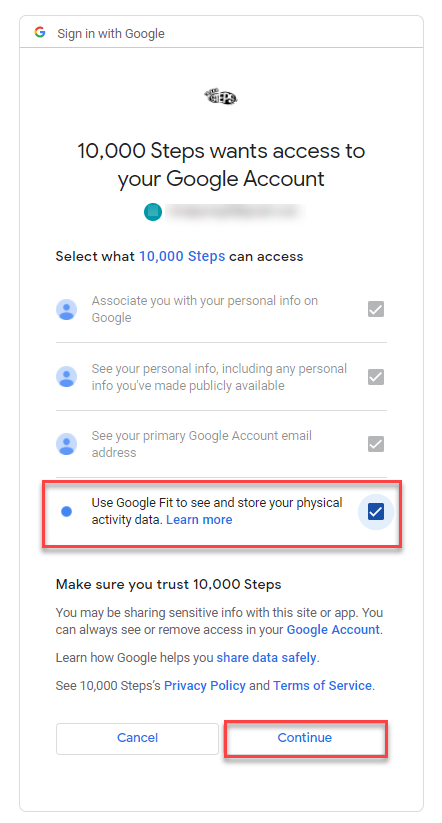Image resolution: width=442 pixels, height=823 pixels.
Task: Uncheck the Google Fit activity data checkbox
Action: click(376, 511)
